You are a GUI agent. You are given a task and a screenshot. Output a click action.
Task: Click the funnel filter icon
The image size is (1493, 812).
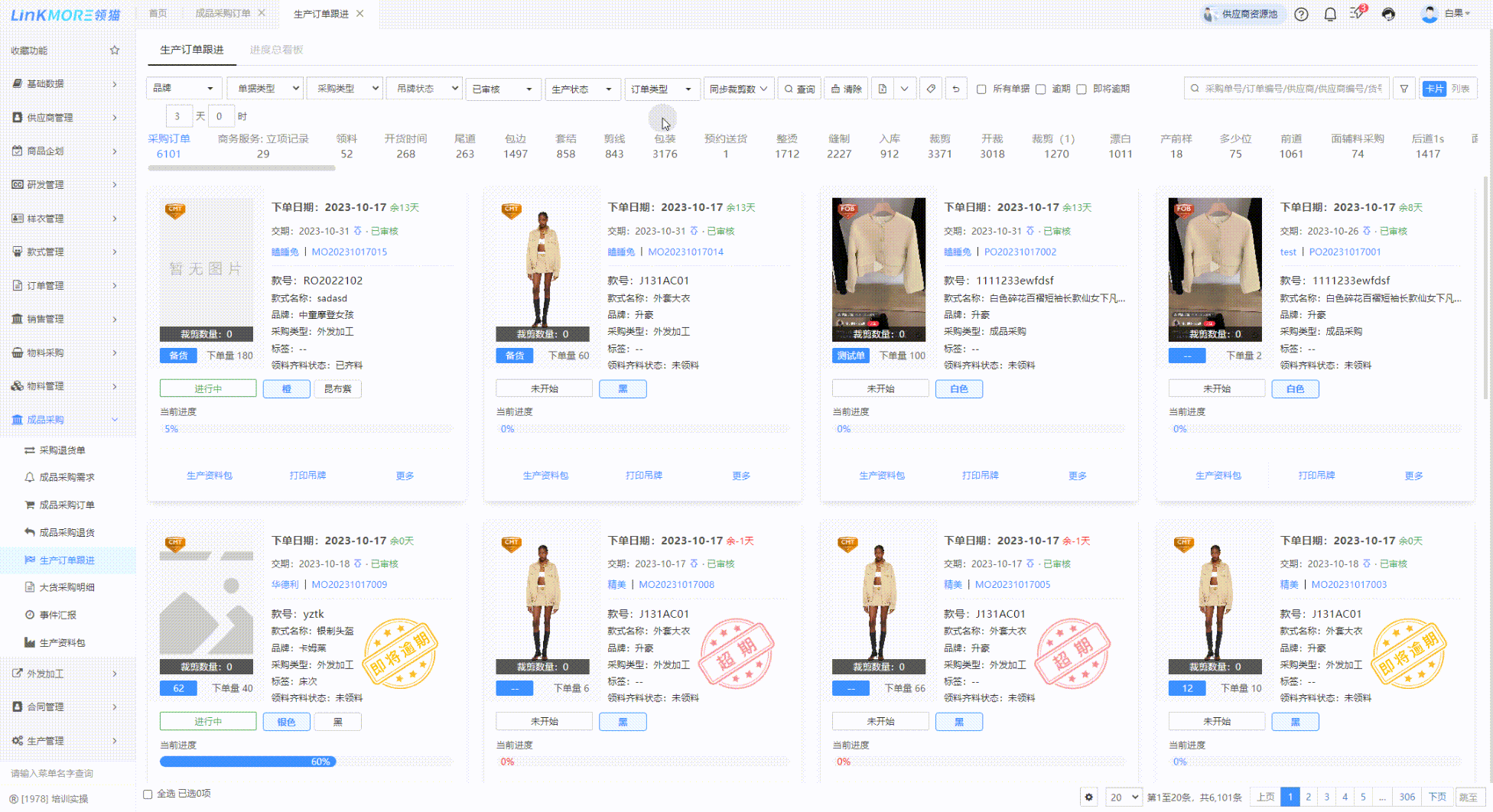coord(1404,89)
